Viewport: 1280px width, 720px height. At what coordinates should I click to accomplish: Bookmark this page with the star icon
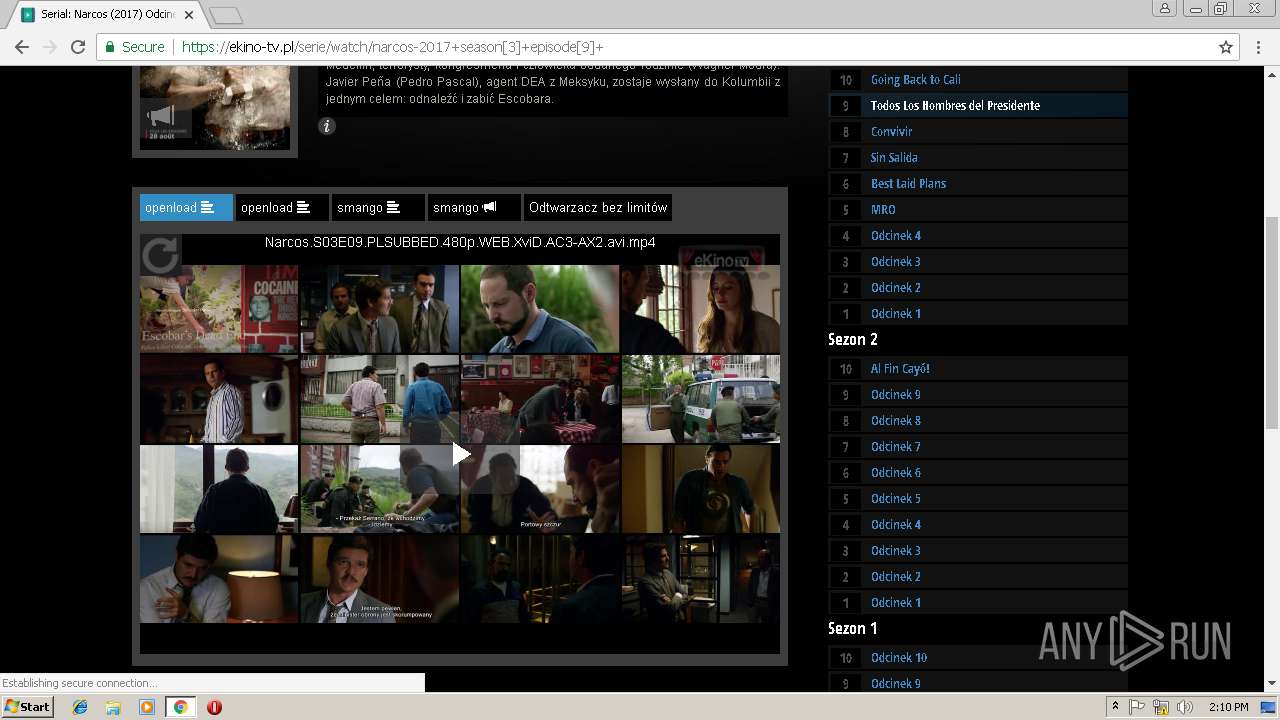1226,47
